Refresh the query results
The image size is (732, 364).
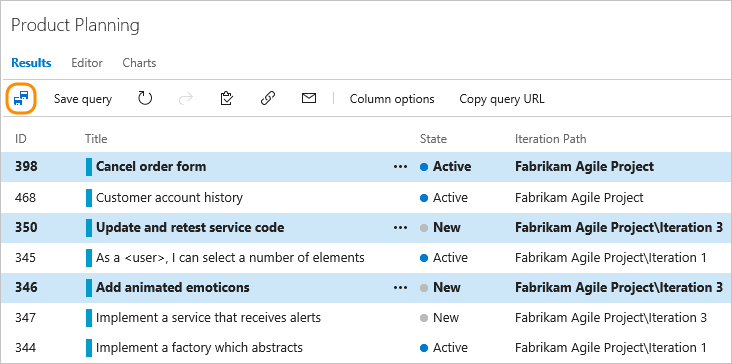[145, 98]
